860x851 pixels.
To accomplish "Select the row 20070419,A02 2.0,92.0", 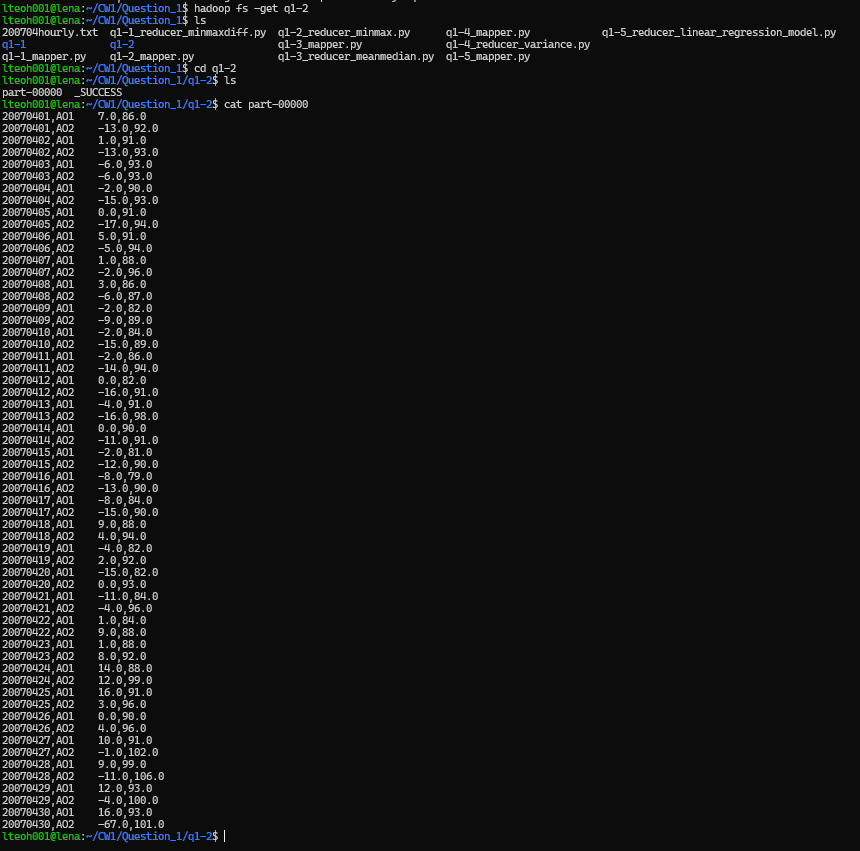I will pyautogui.click(x=74, y=560).
